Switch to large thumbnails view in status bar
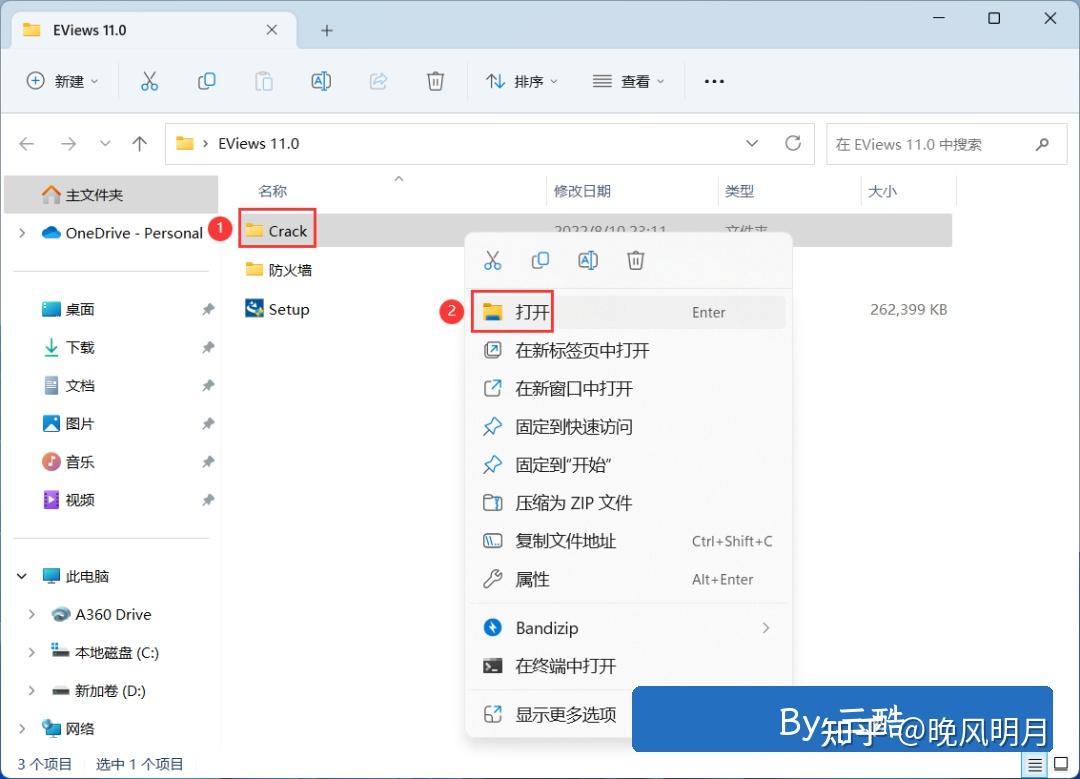The width and height of the screenshot is (1080, 779). [1062, 763]
